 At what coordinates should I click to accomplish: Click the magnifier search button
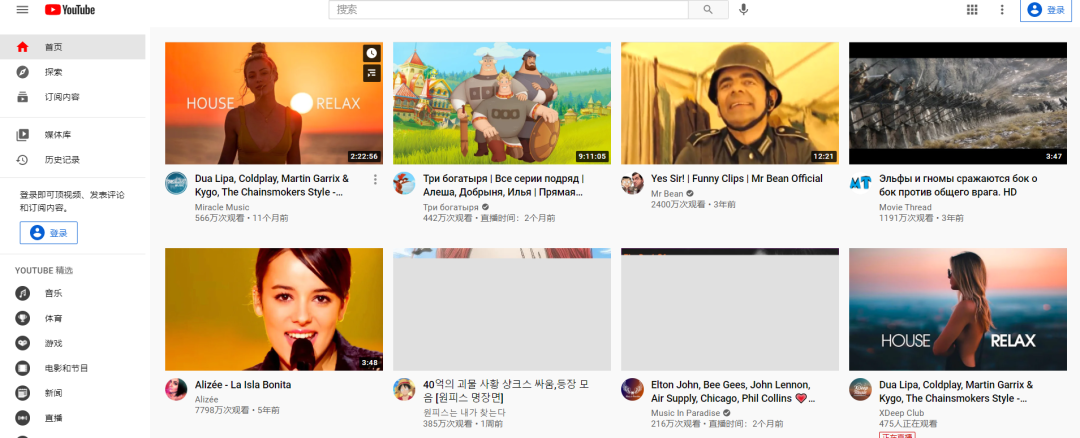(x=708, y=10)
